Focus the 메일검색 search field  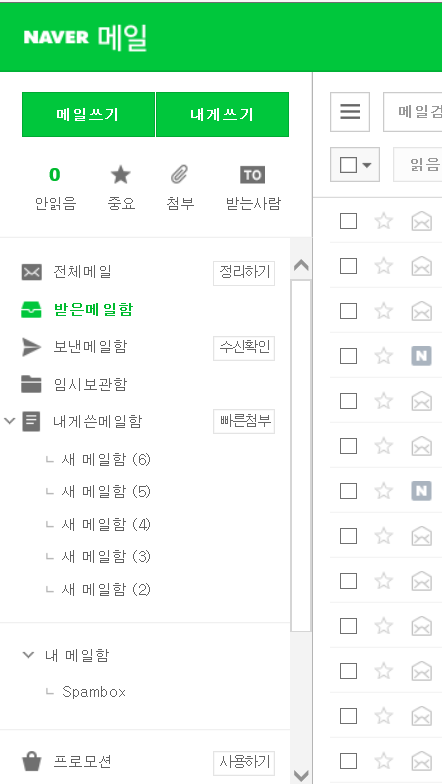(x=413, y=112)
